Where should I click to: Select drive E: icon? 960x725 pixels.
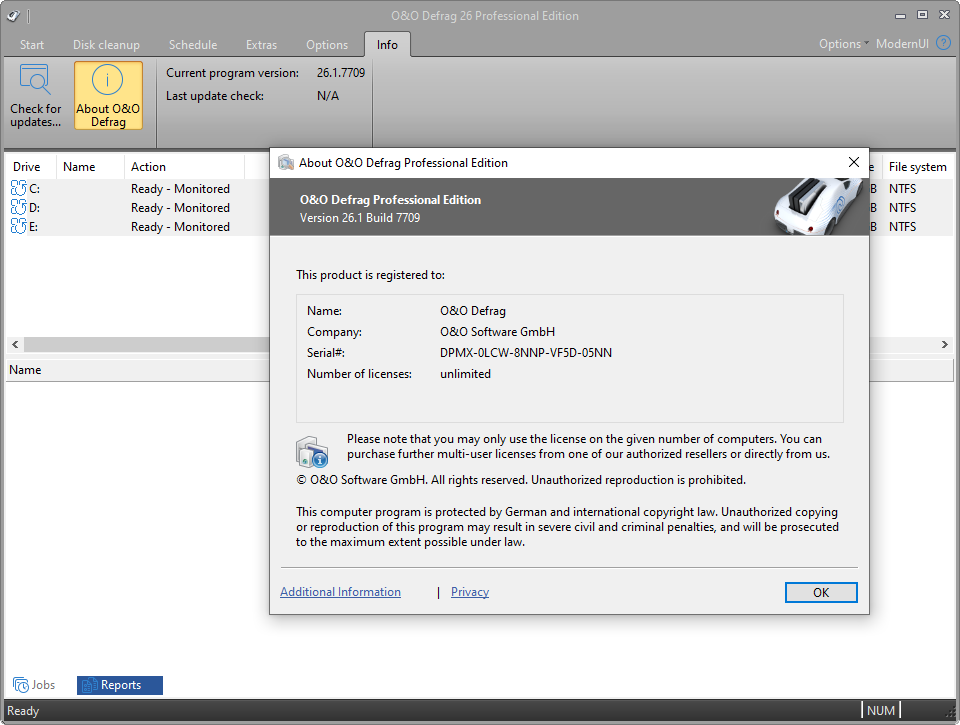[x=18, y=227]
